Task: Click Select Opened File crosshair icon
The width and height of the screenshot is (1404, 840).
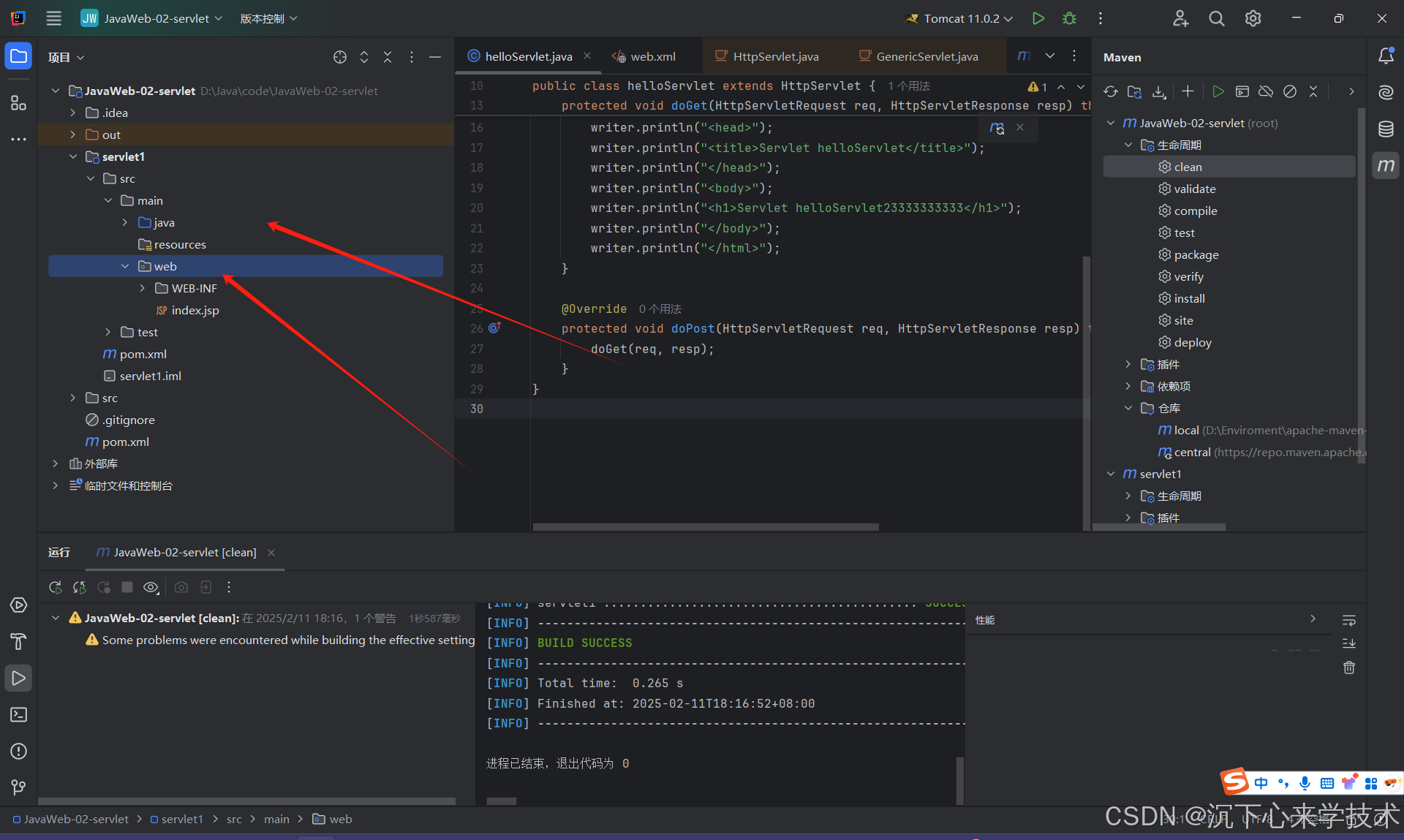Action: click(340, 57)
